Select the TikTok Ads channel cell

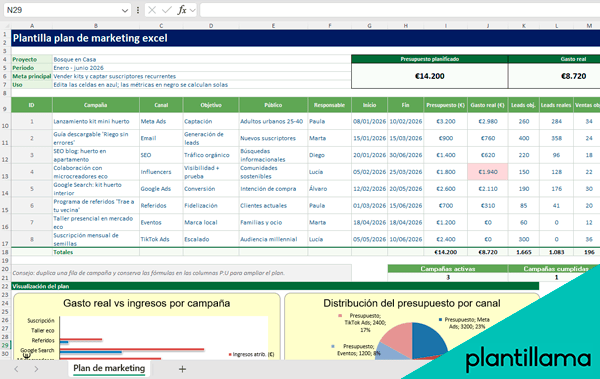161,239
